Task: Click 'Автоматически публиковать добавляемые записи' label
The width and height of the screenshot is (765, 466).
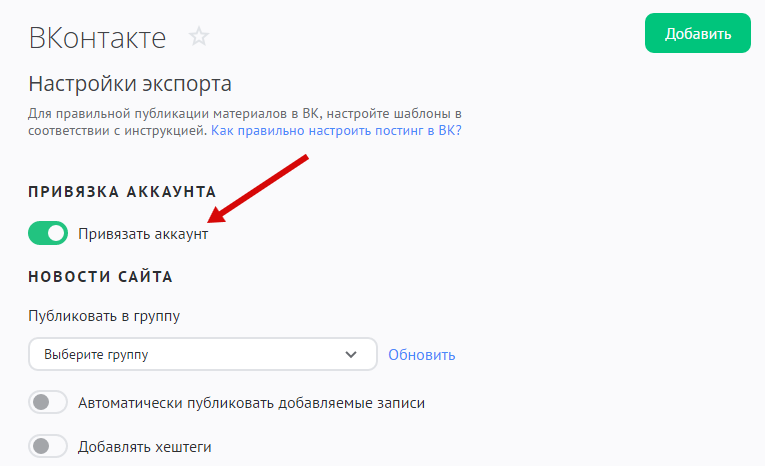Action: [x=251, y=403]
